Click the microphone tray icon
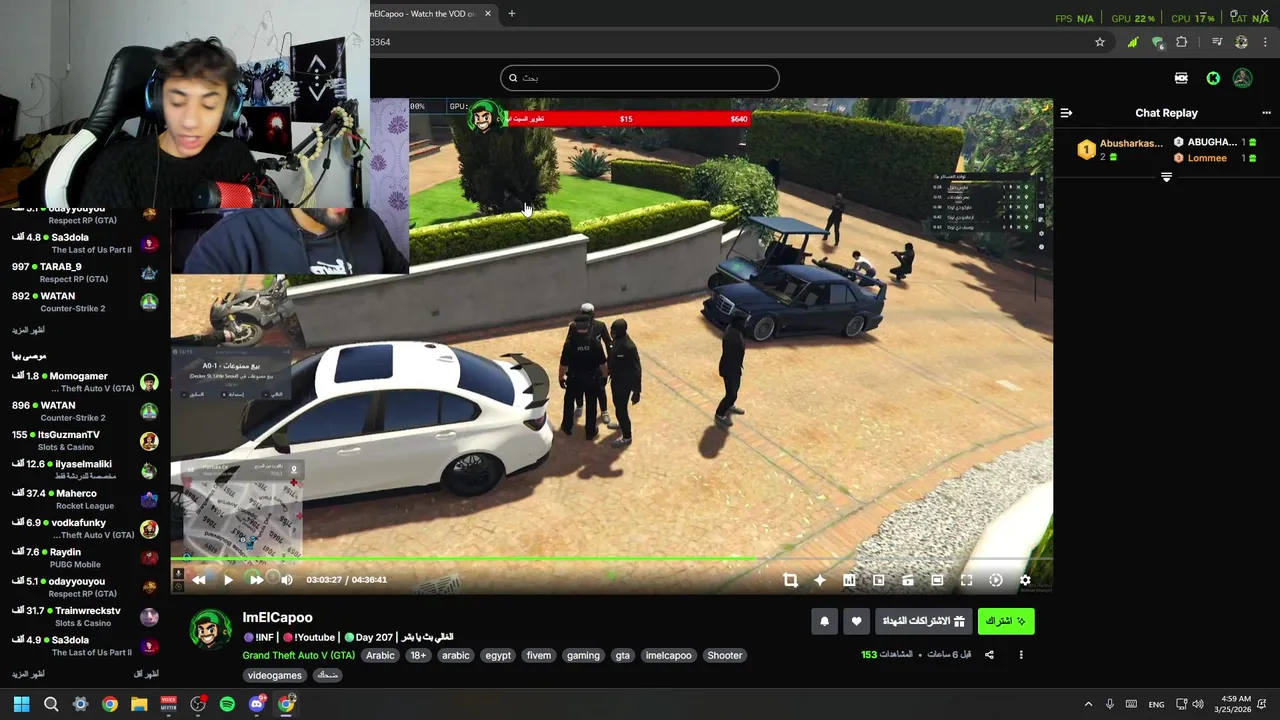 (1110, 704)
